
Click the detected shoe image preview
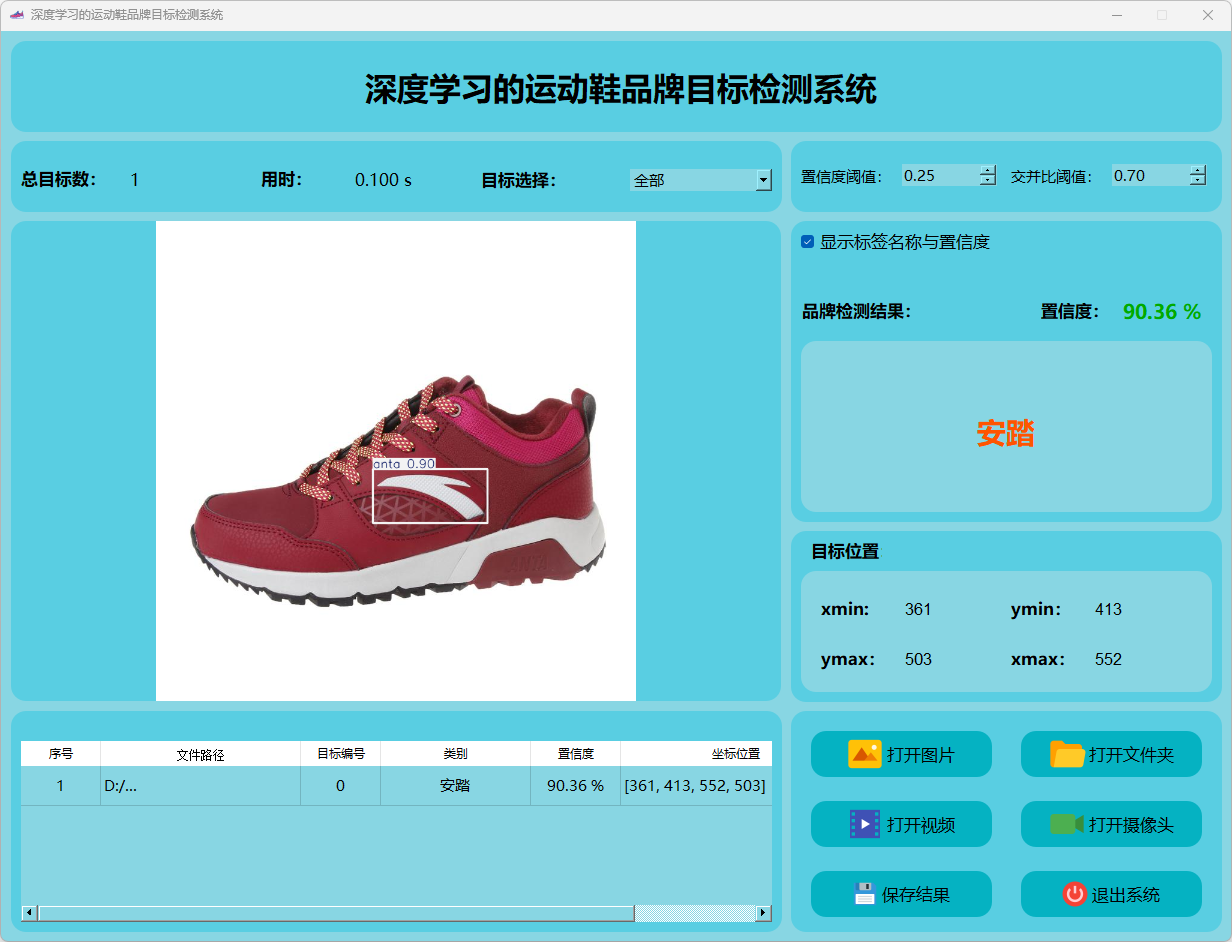click(x=396, y=460)
